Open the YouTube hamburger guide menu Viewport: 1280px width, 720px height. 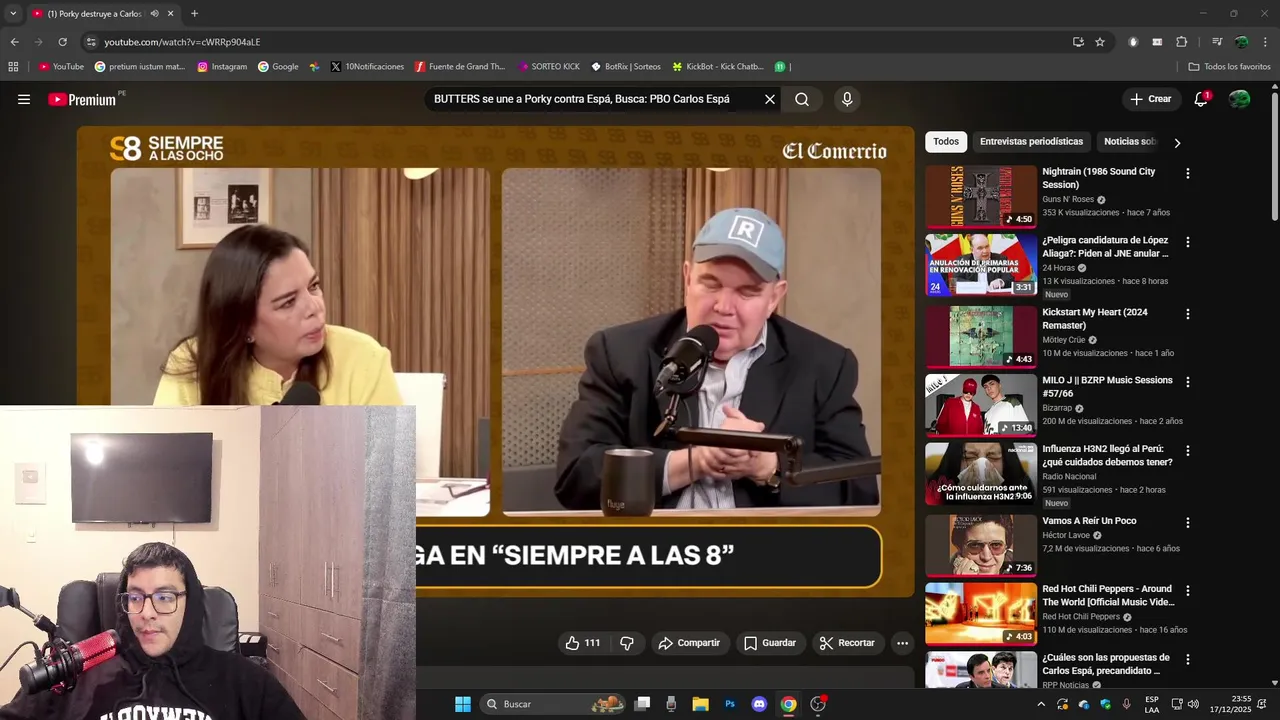coord(24,99)
